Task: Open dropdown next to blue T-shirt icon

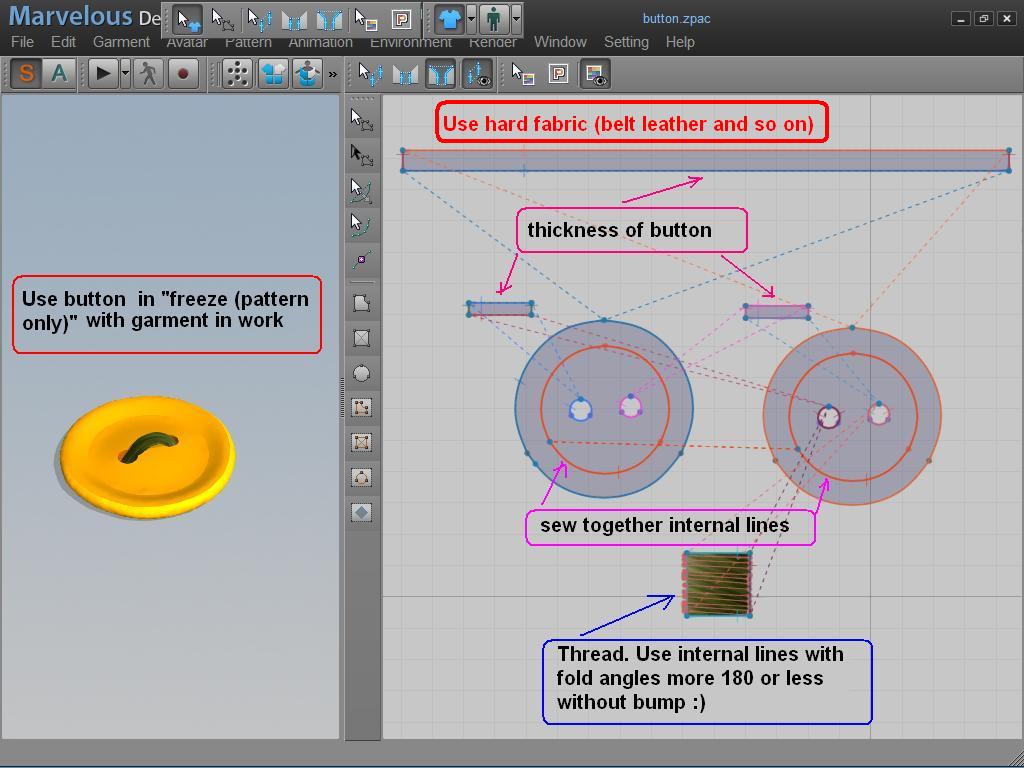Action: click(x=472, y=19)
